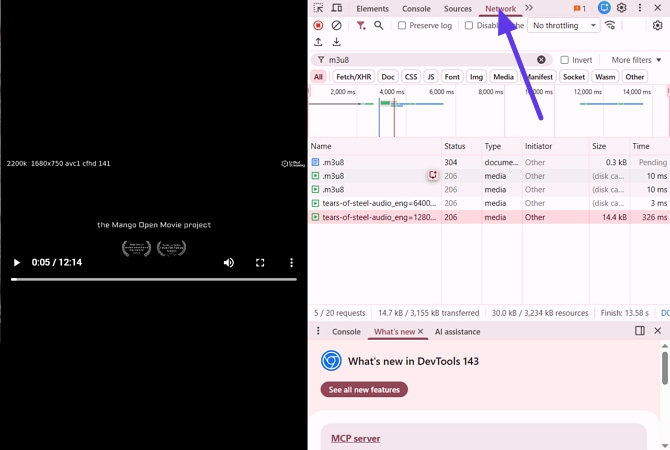Export HAR file download icon
Screen dimensions: 670x450
(x=337, y=42)
